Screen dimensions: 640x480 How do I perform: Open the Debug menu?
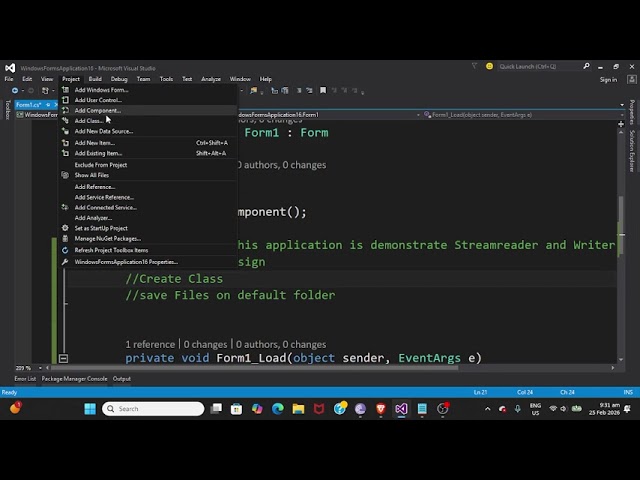pos(119,79)
